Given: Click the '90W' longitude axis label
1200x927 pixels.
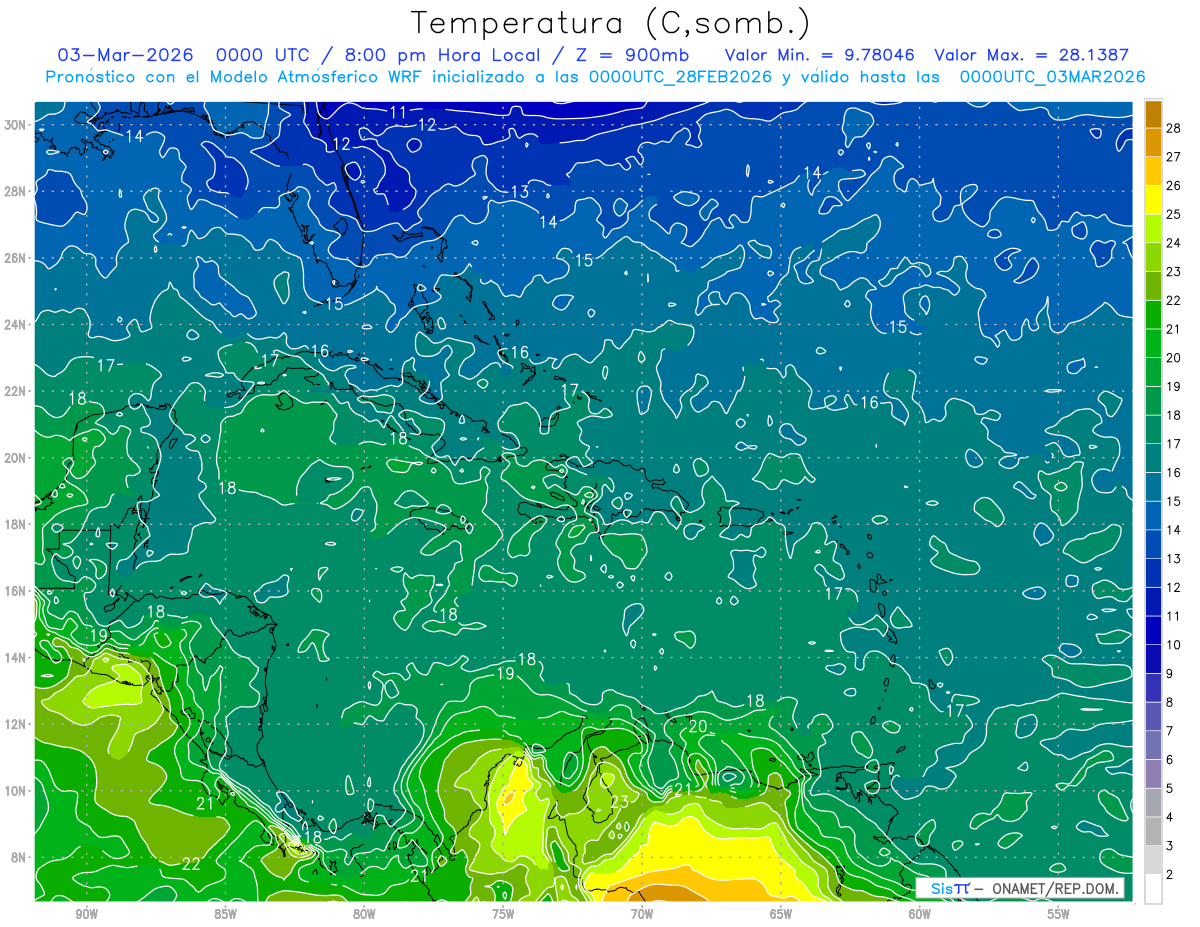Looking at the screenshot, I should pyautogui.click(x=86, y=914).
